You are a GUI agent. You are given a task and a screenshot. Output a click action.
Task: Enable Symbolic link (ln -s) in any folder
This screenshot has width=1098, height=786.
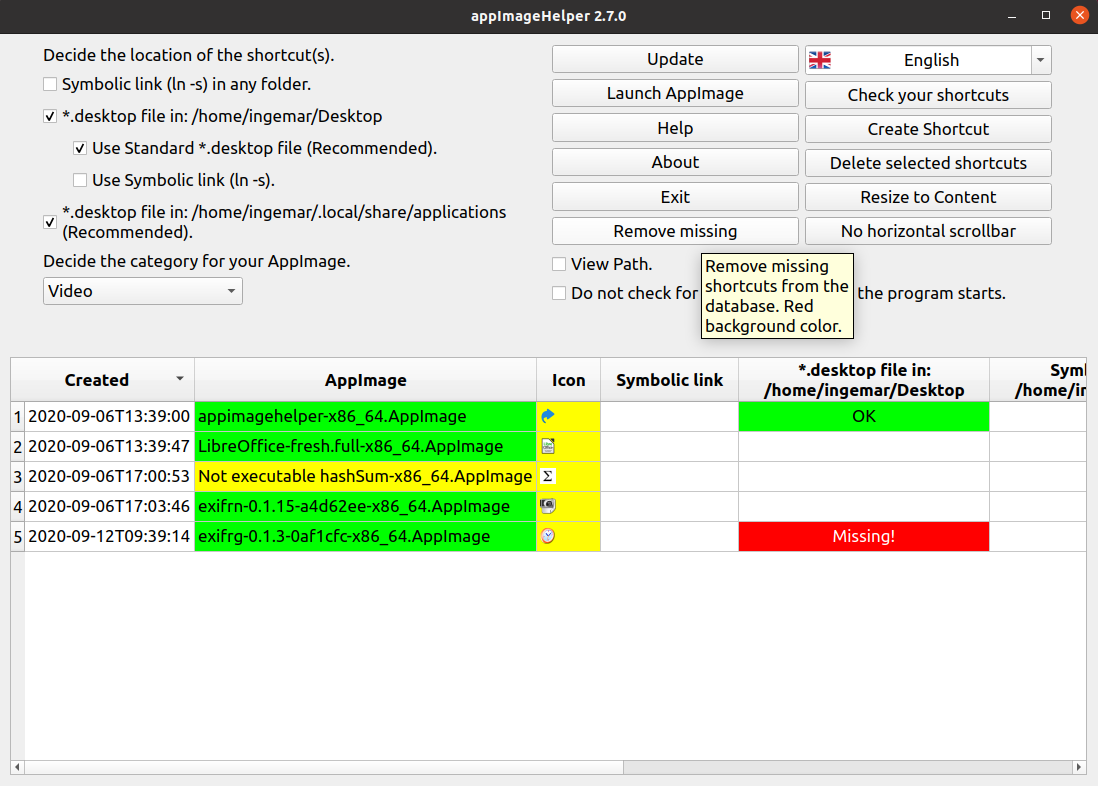50,84
